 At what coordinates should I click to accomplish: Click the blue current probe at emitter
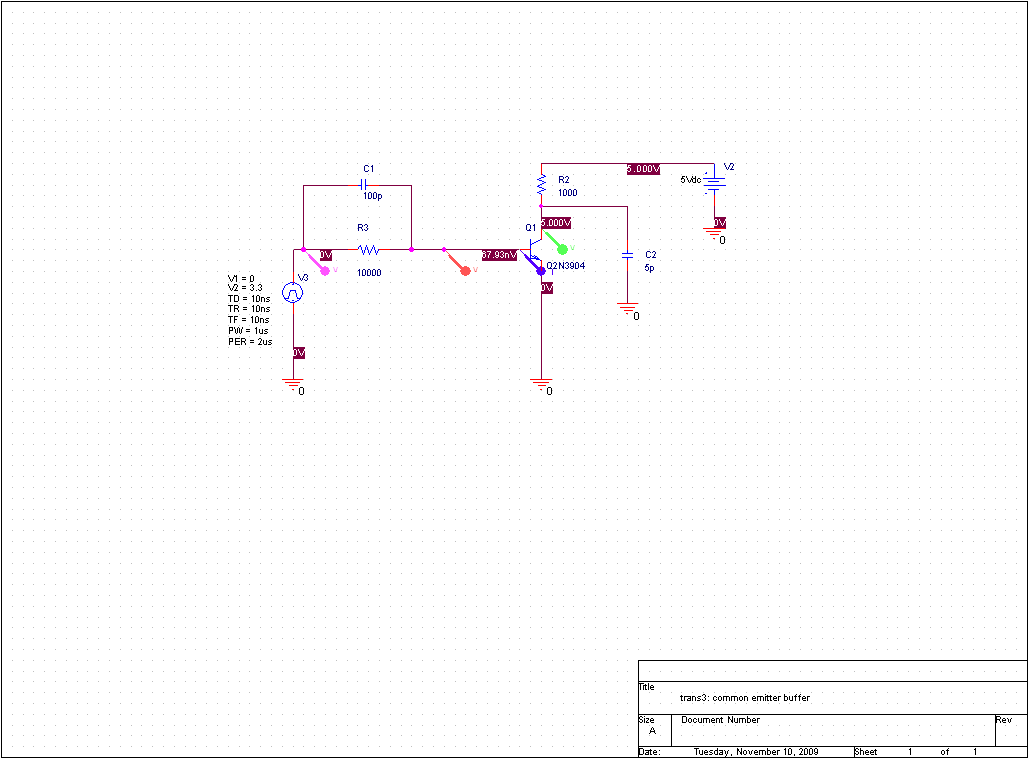tap(541, 270)
